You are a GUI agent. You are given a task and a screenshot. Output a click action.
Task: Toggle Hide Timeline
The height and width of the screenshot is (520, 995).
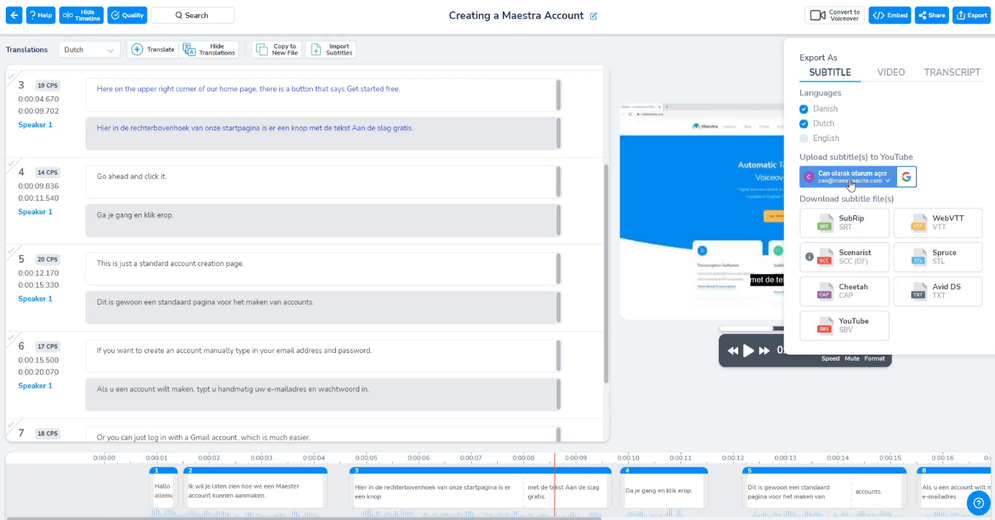click(x=81, y=15)
